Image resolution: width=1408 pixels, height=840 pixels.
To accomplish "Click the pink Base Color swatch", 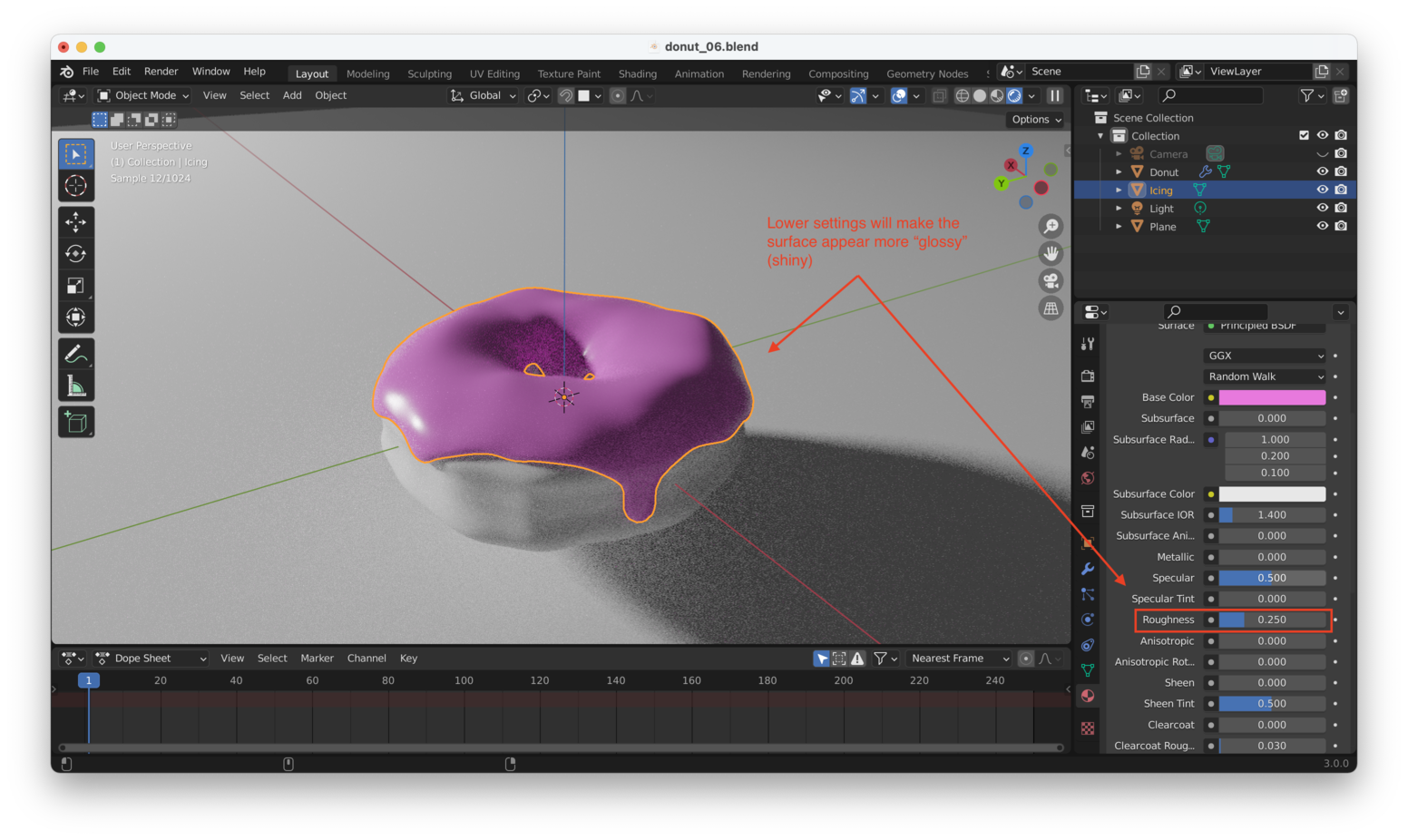I will pyautogui.click(x=1271, y=397).
